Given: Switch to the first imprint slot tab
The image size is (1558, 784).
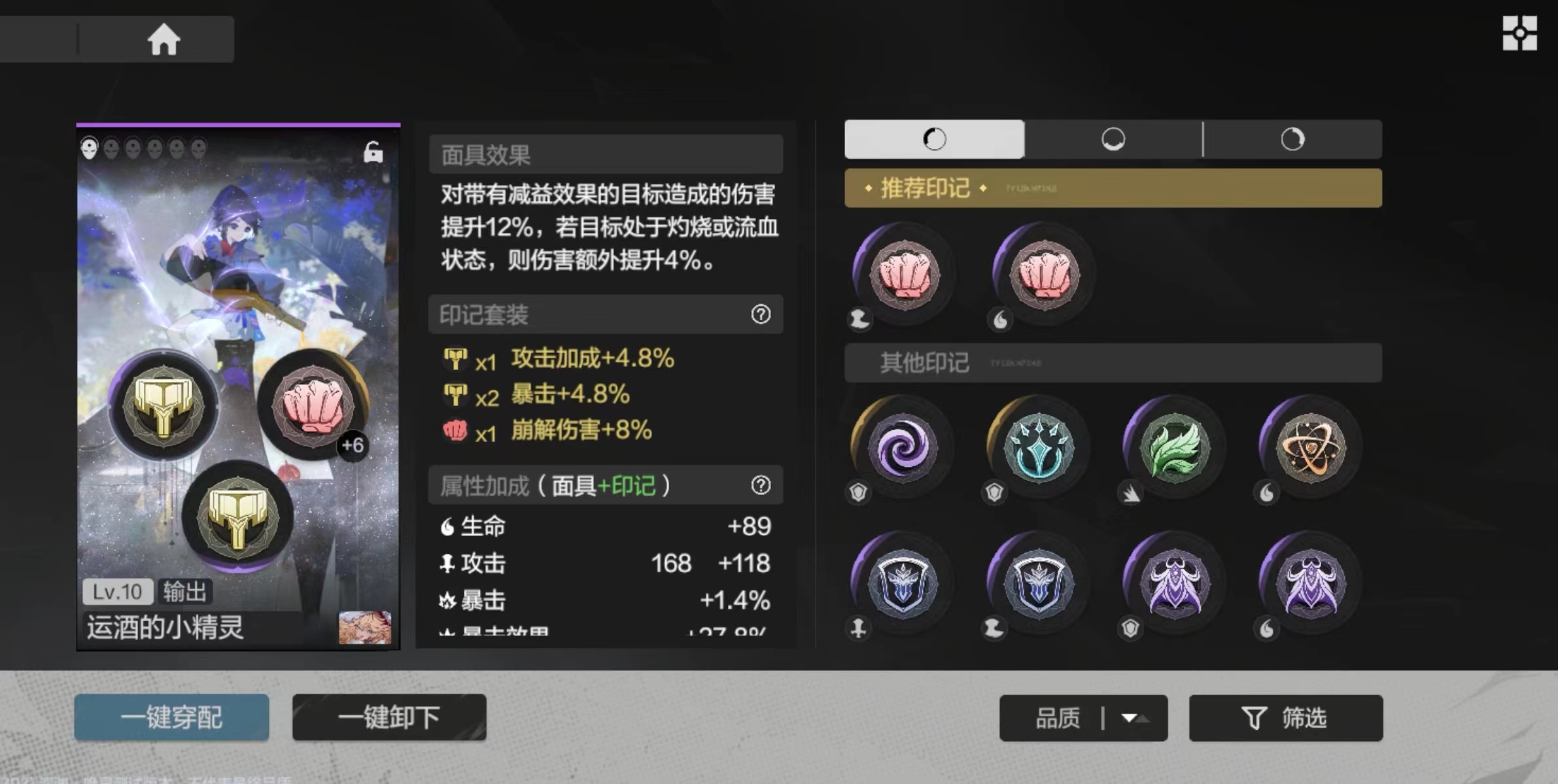Looking at the screenshot, I should point(935,139).
